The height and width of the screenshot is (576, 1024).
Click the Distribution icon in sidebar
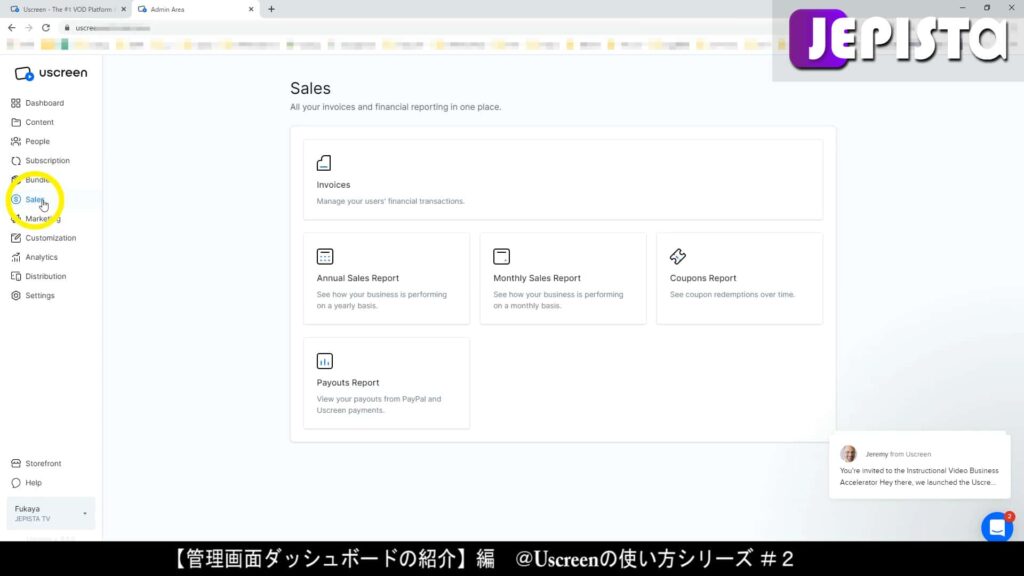(x=16, y=276)
